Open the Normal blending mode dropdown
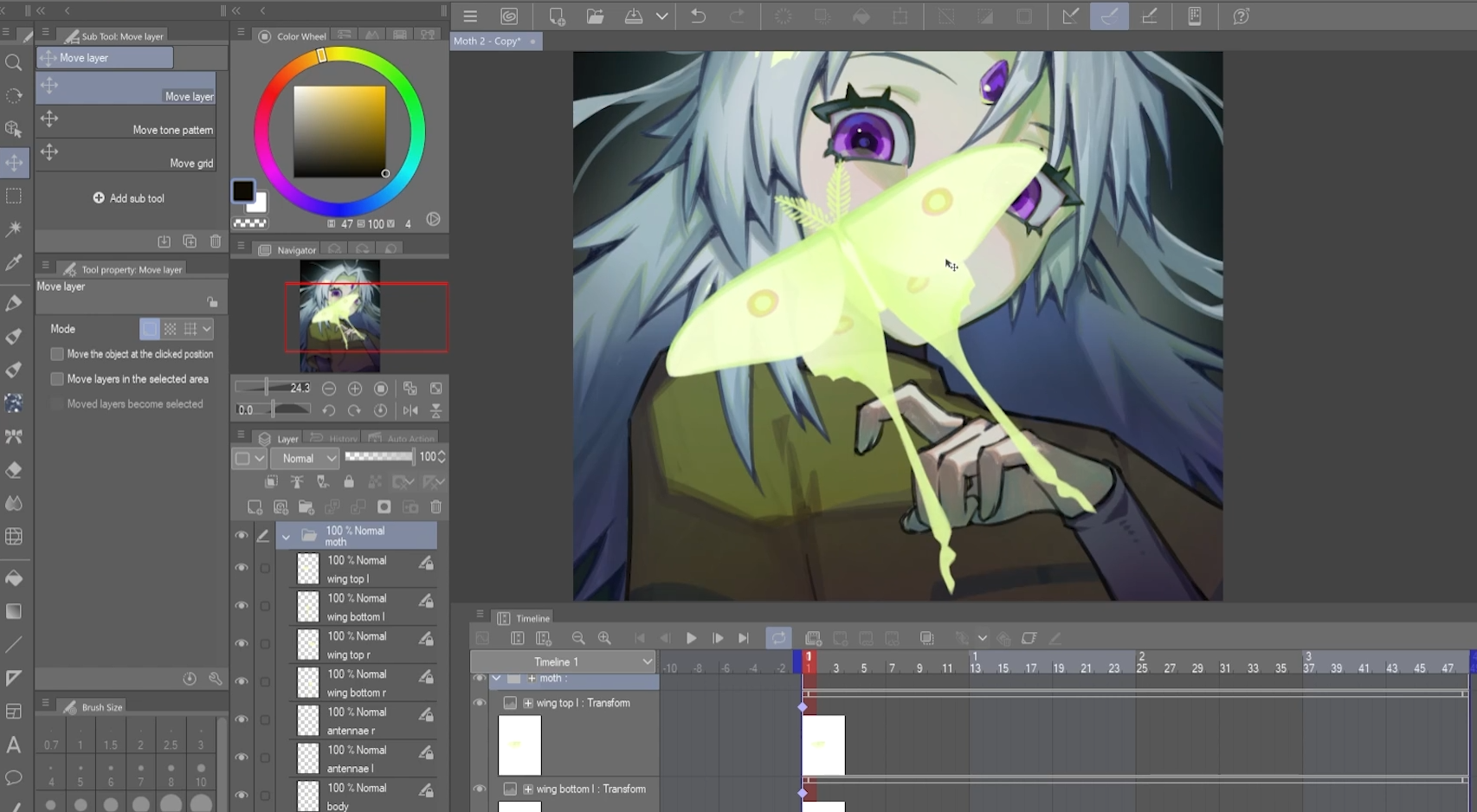The image size is (1477, 812). click(306, 458)
